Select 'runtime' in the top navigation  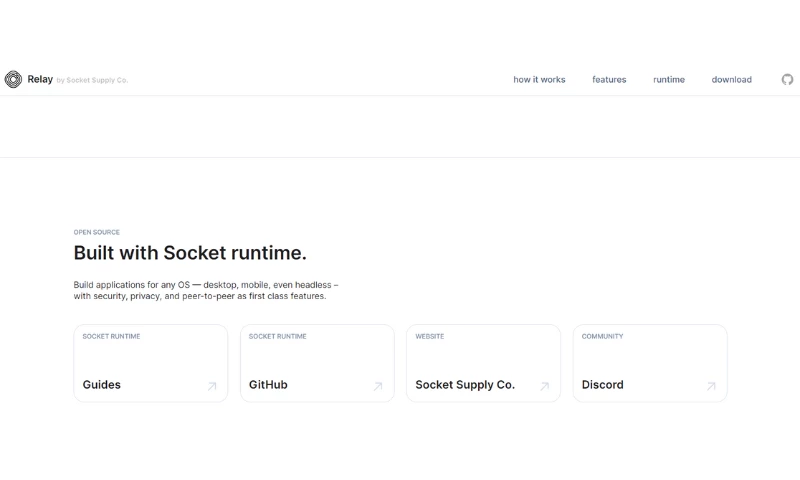click(x=669, y=80)
